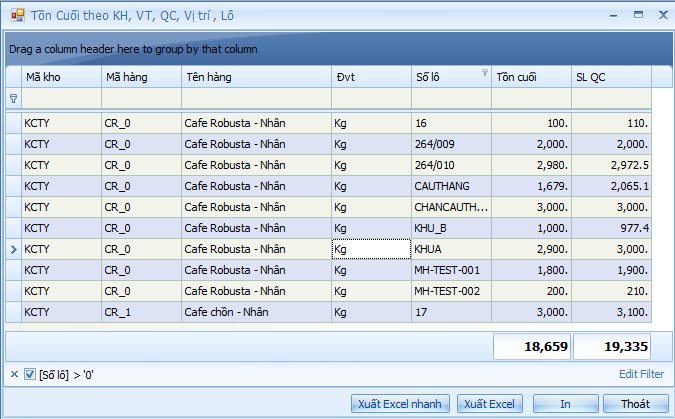The width and height of the screenshot is (675, 419).
Task: Click the current row indicator arrow
Action: pyautogui.click(x=13, y=249)
